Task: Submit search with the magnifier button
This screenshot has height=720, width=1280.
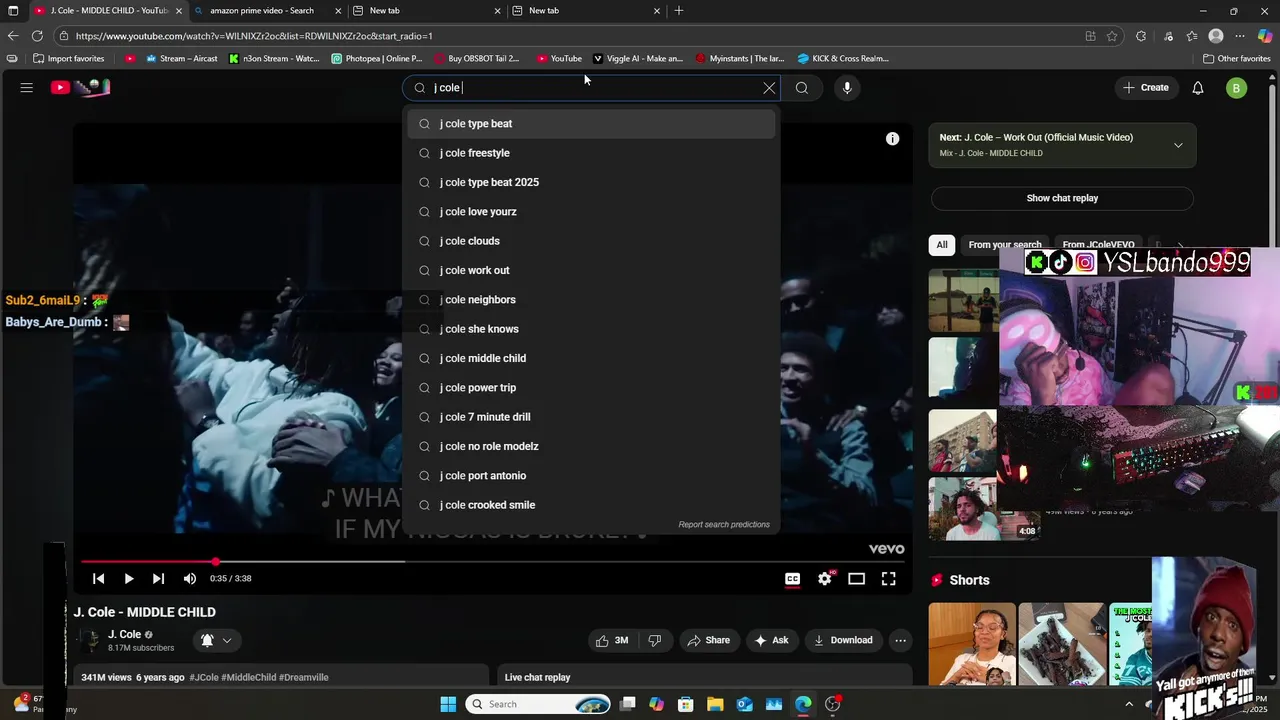Action: [x=802, y=88]
